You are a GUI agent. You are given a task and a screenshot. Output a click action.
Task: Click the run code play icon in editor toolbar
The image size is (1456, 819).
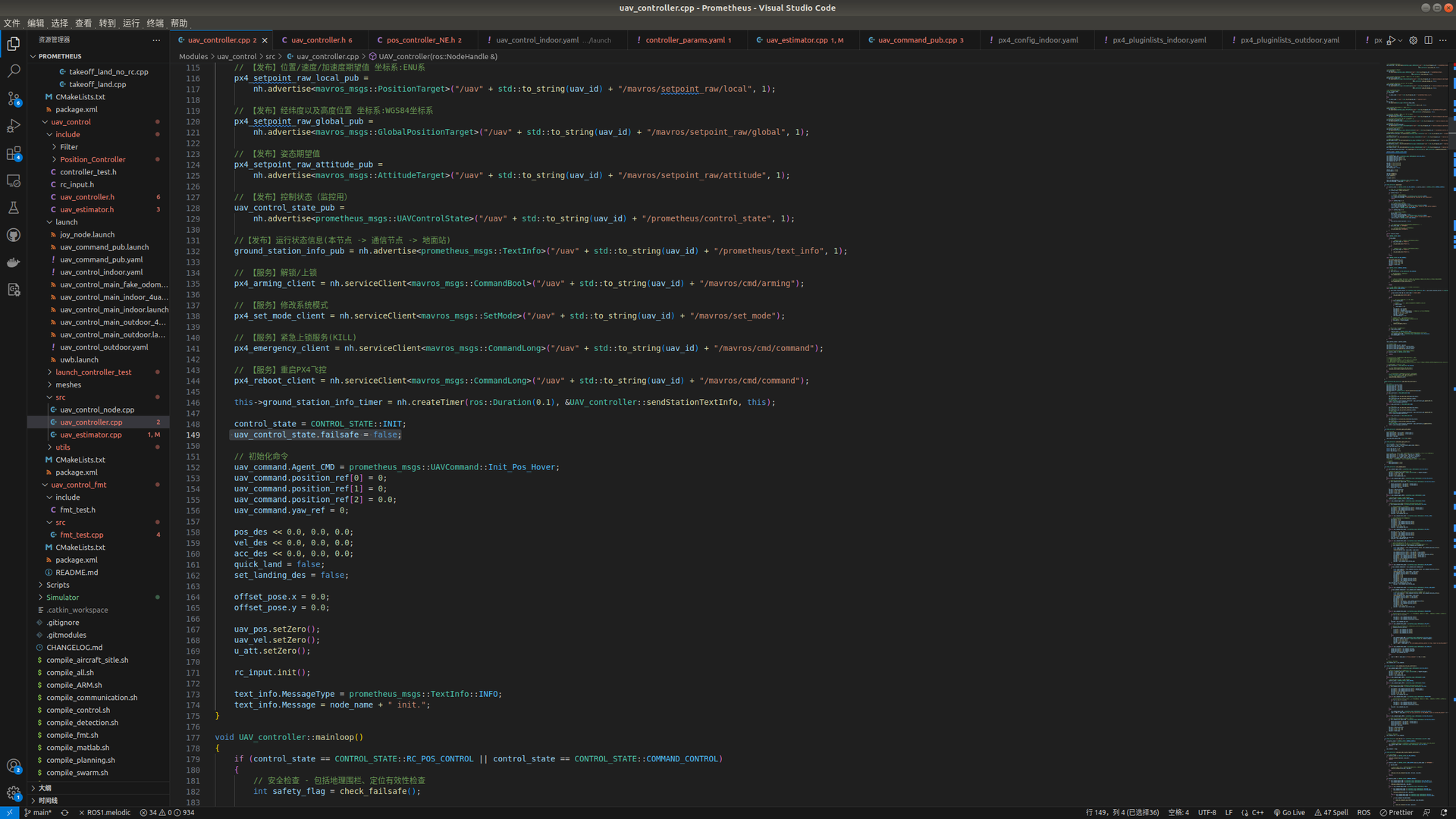point(1390,40)
